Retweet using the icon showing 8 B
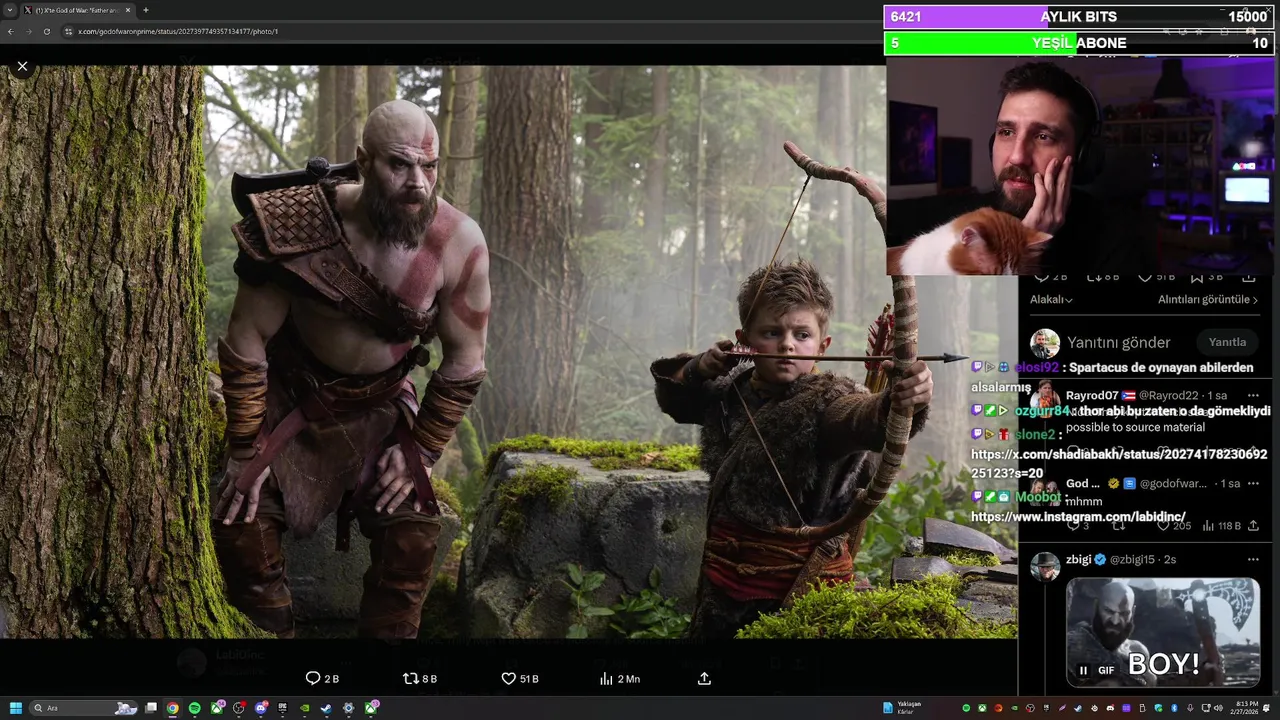Screen dimensions: 1280x720 point(419,678)
